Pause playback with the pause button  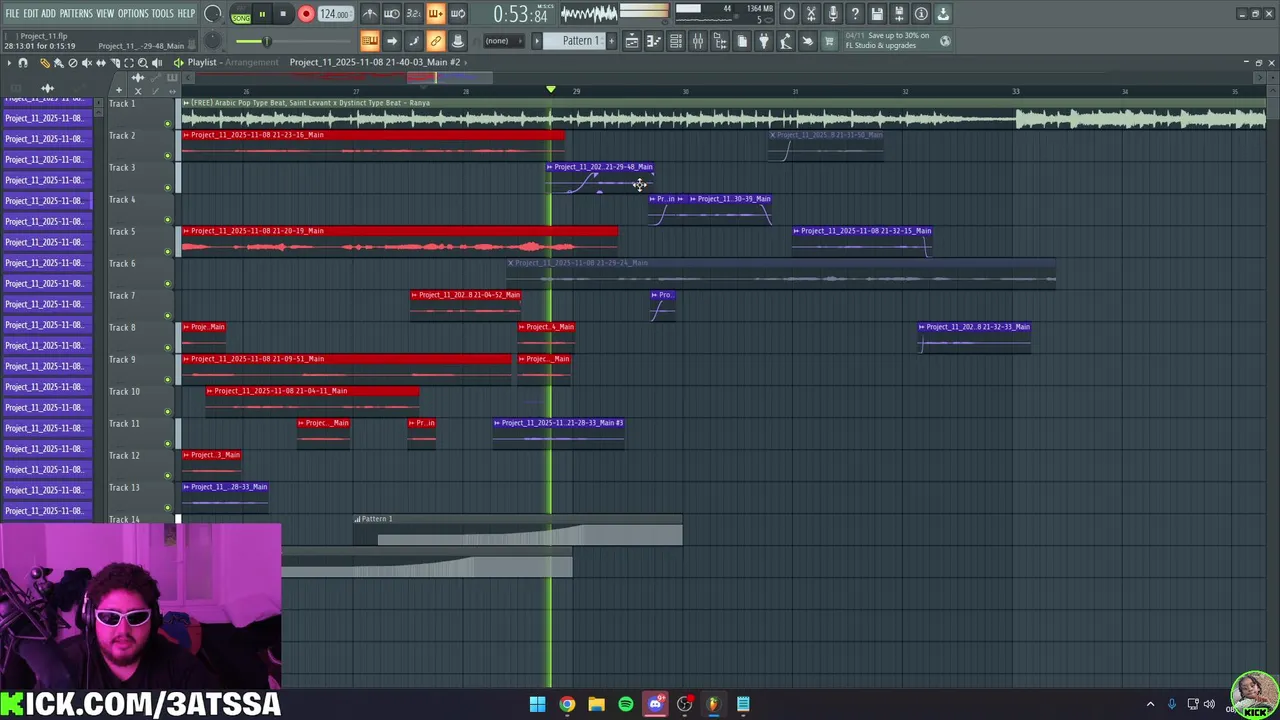pyautogui.click(x=262, y=14)
